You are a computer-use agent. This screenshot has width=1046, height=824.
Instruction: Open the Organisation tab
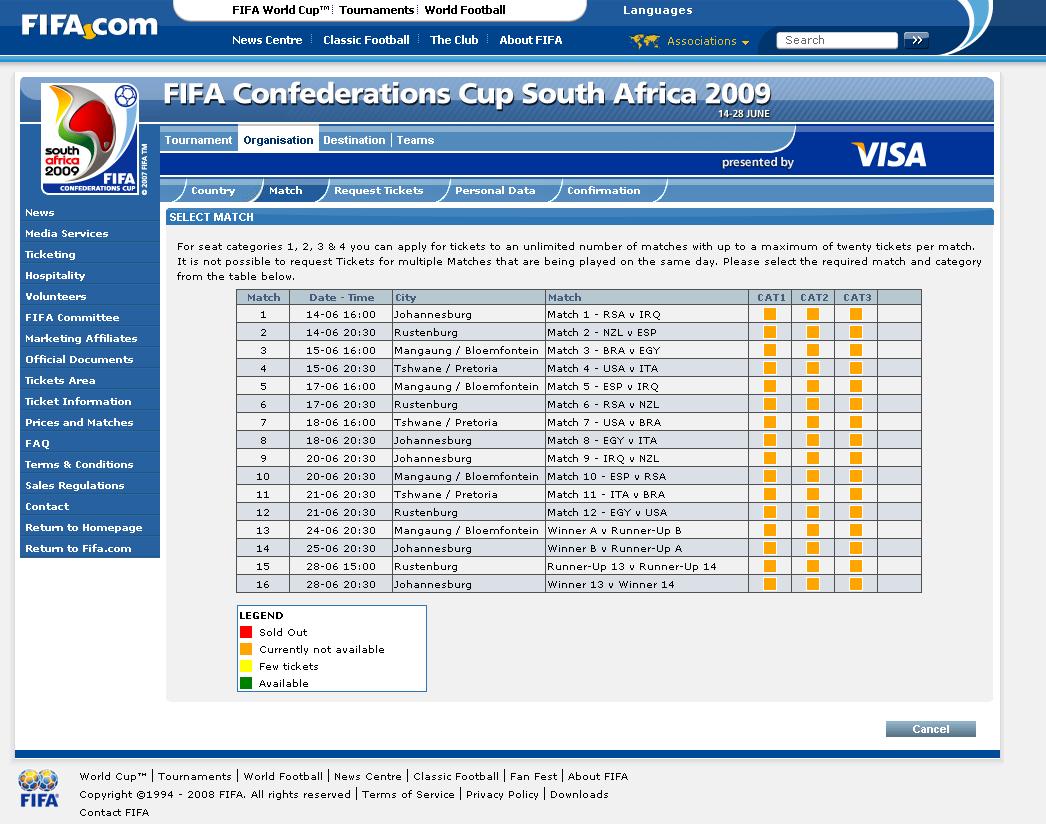point(278,140)
